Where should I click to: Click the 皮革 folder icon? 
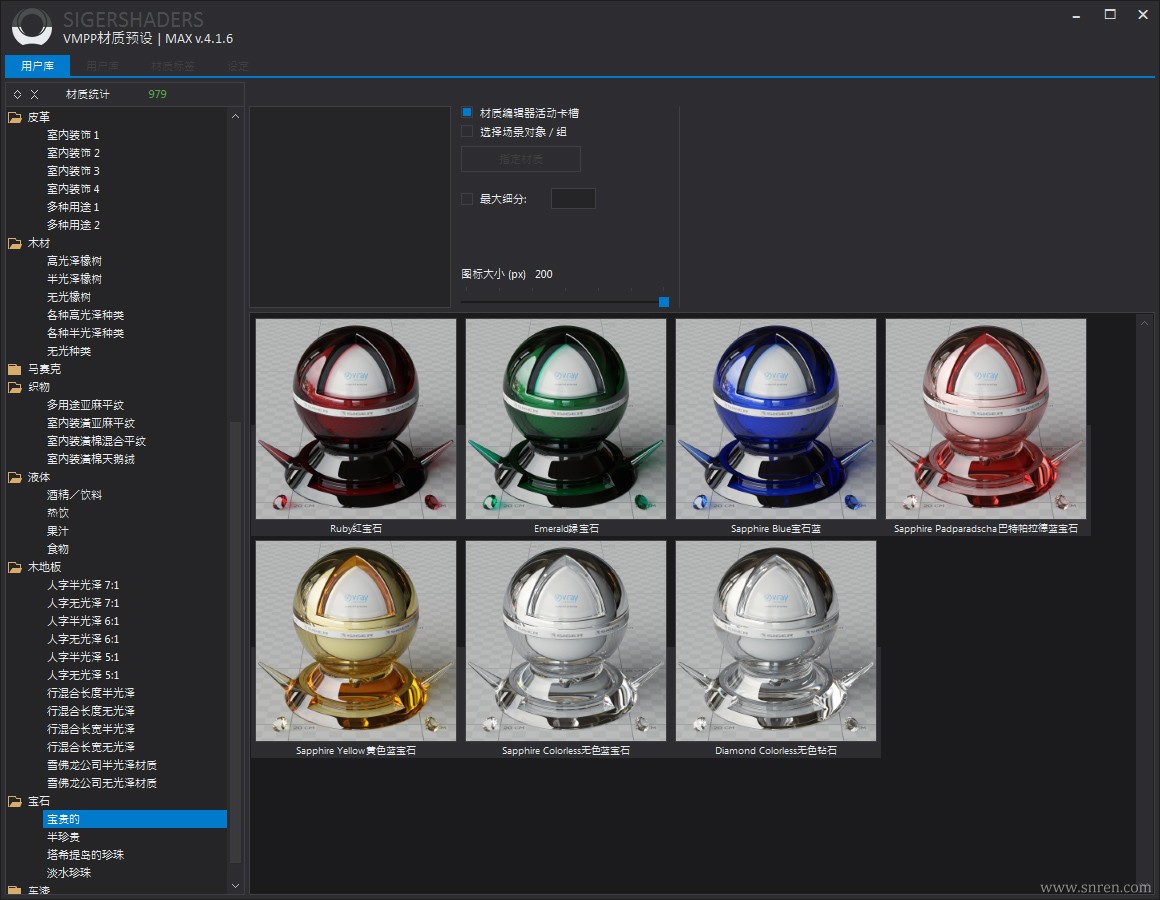point(15,117)
